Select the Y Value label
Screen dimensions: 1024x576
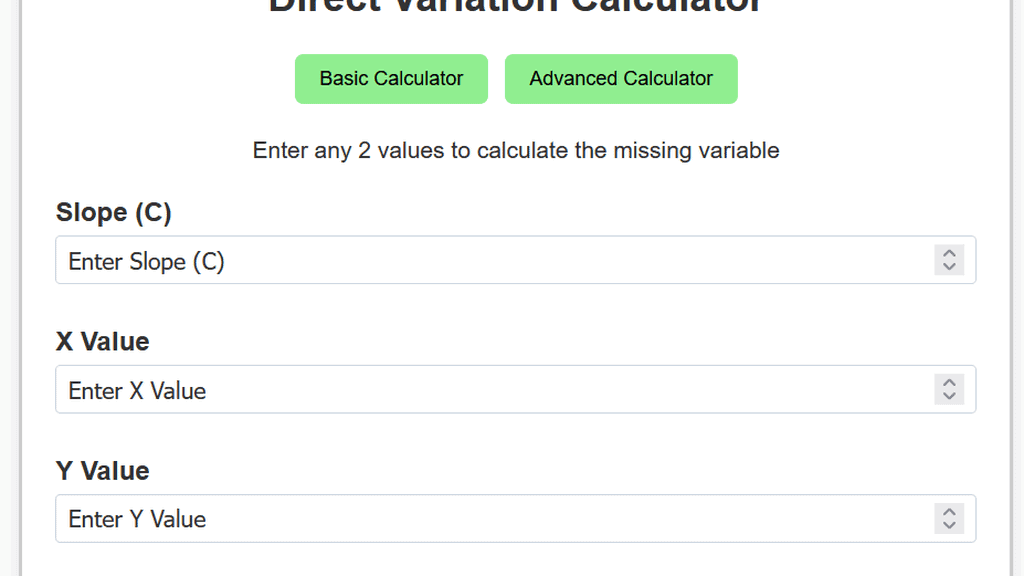[102, 470]
